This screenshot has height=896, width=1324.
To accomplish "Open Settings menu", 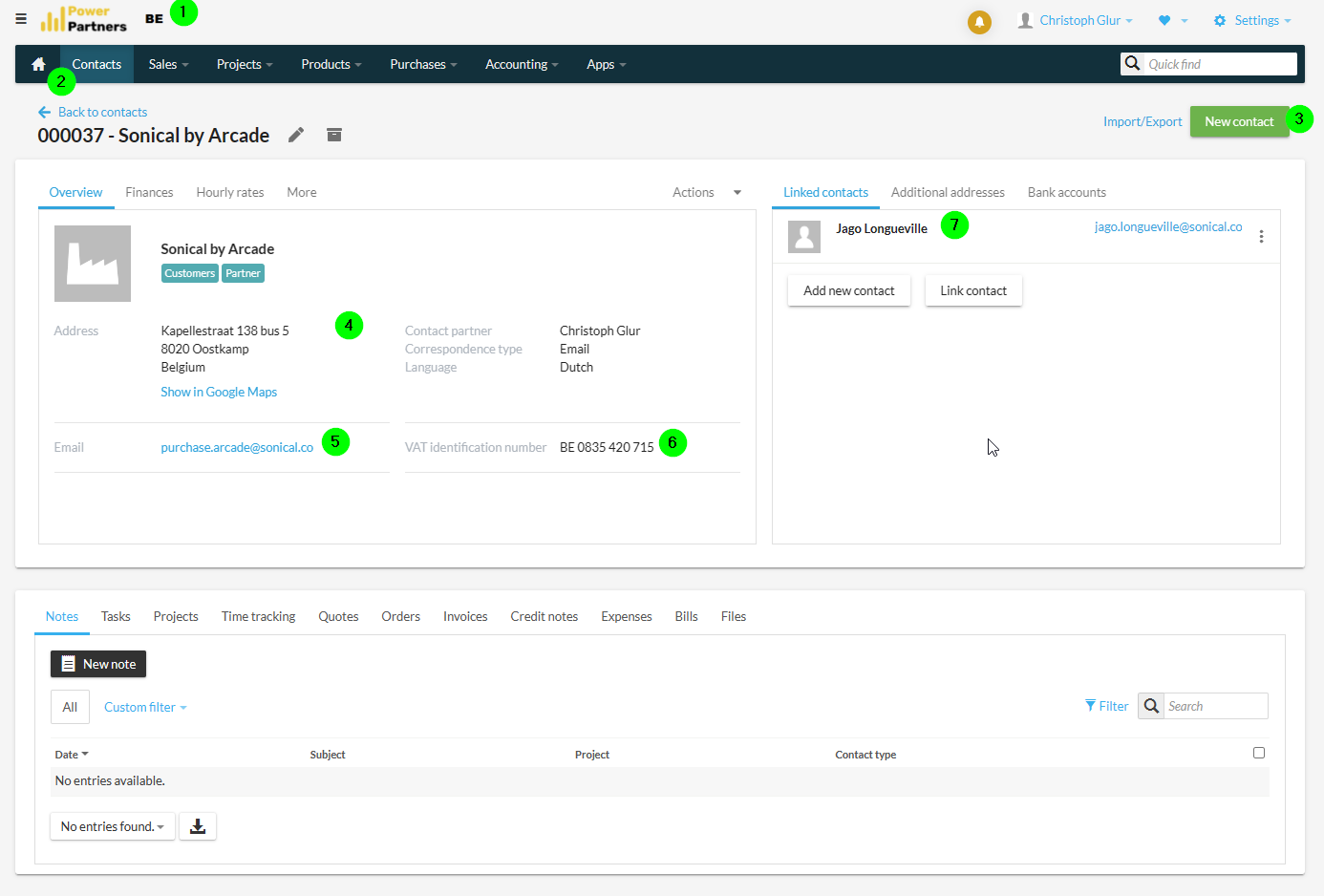I will (x=1252, y=20).
